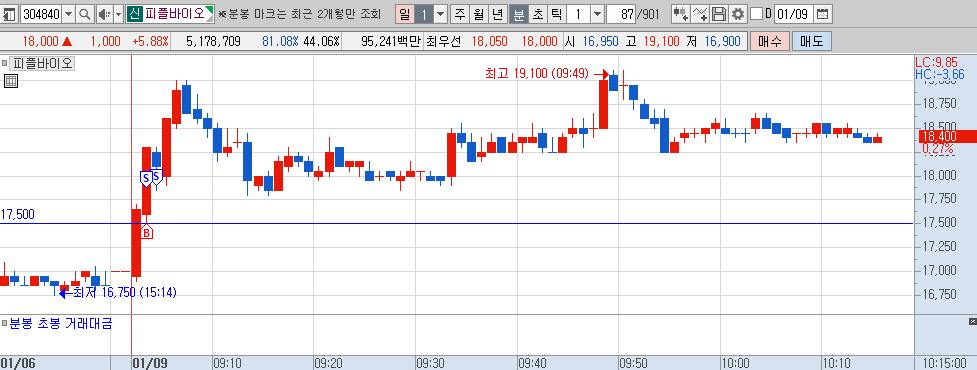Click the date field 01/09
The height and width of the screenshot is (370, 977).
click(793, 14)
